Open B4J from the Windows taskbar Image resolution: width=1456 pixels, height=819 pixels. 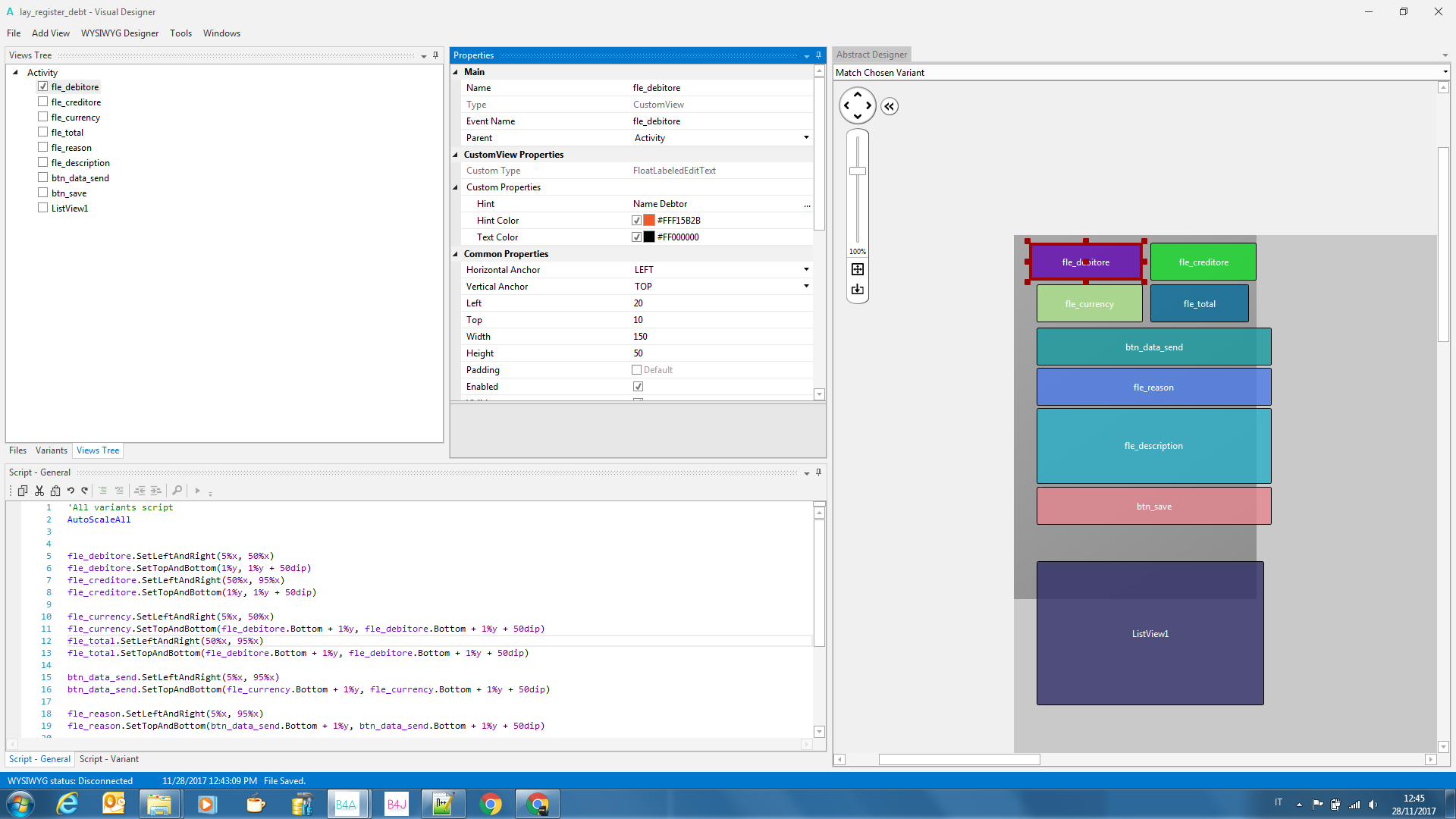[397, 804]
